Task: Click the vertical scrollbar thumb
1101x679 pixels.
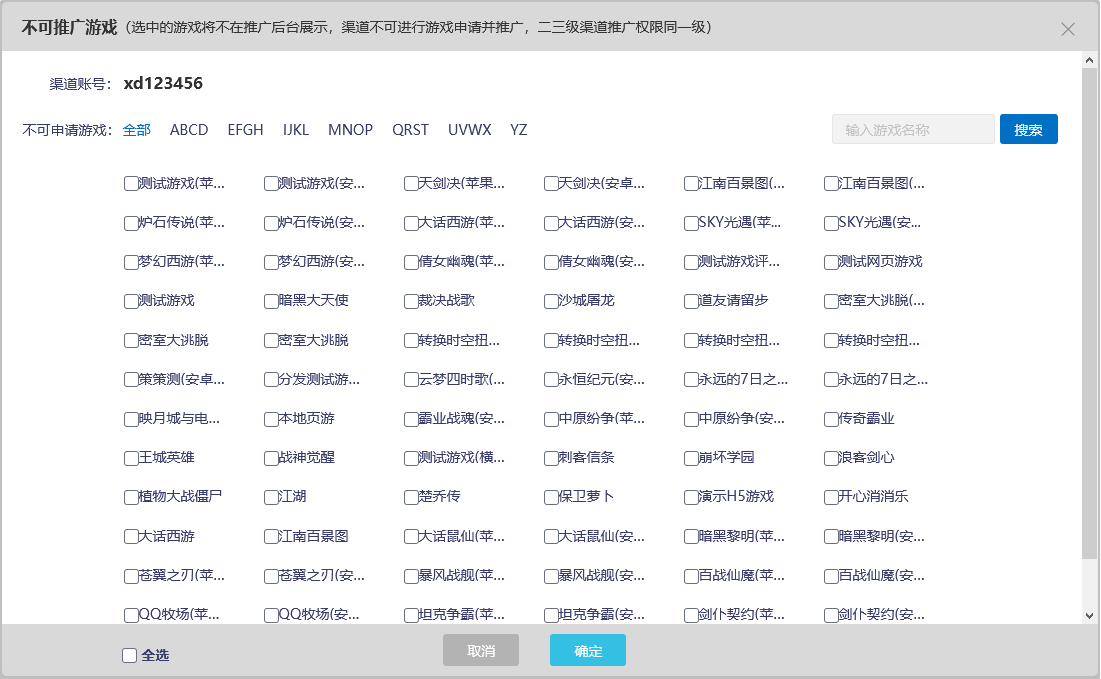Action: (1089, 314)
